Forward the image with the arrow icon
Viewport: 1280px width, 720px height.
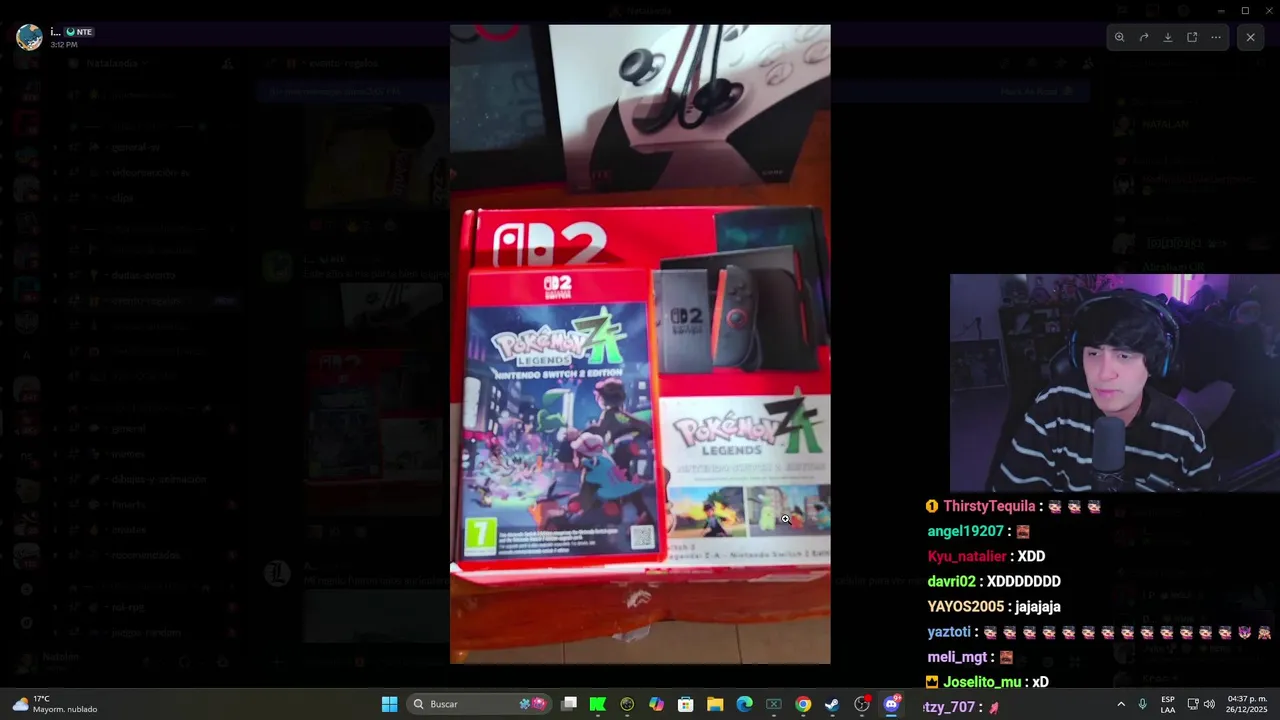(1143, 37)
